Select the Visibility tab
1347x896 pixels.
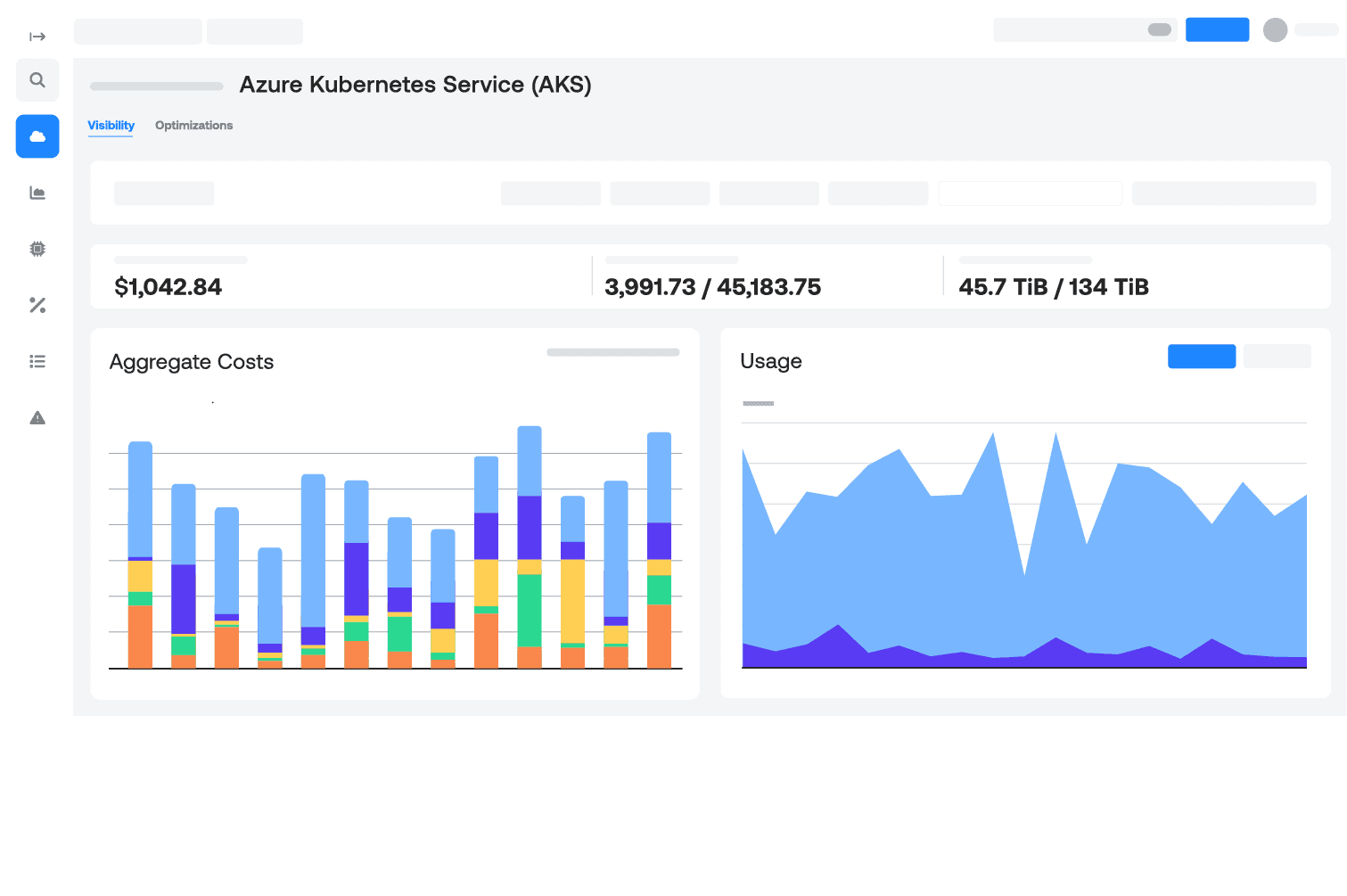pyautogui.click(x=111, y=125)
